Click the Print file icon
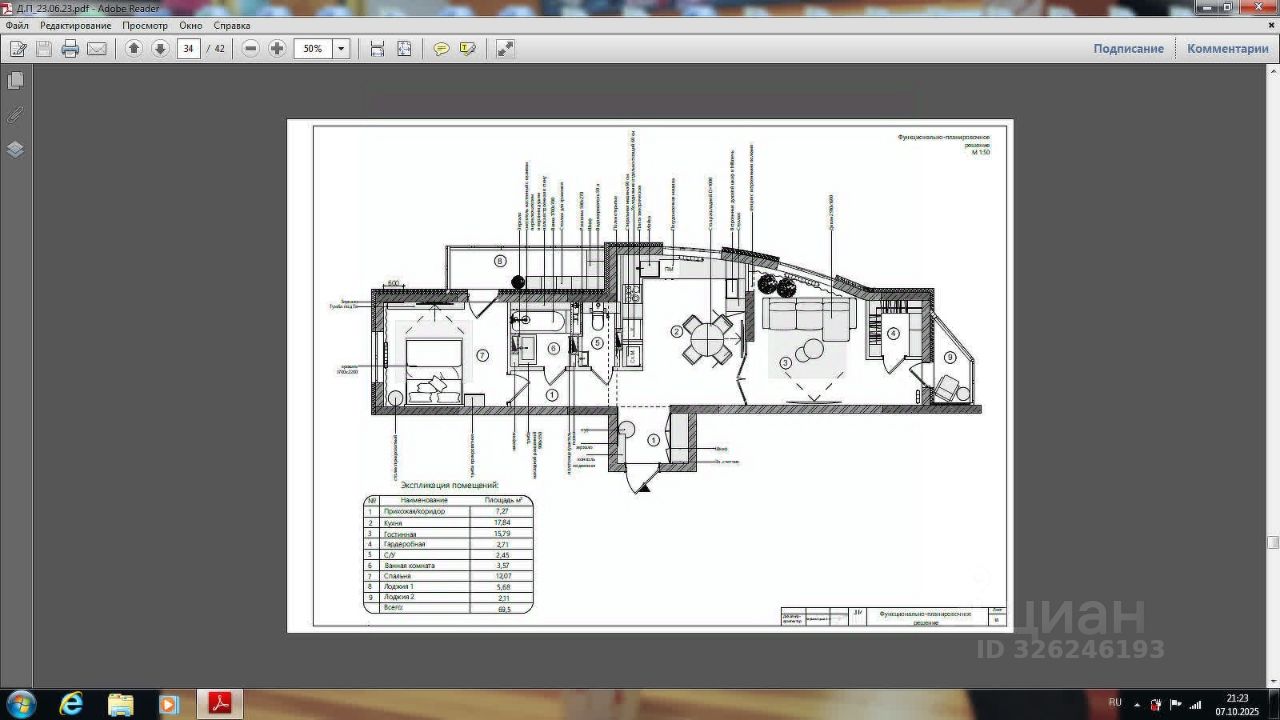Screen dimensions: 1280x720 (70, 49)
